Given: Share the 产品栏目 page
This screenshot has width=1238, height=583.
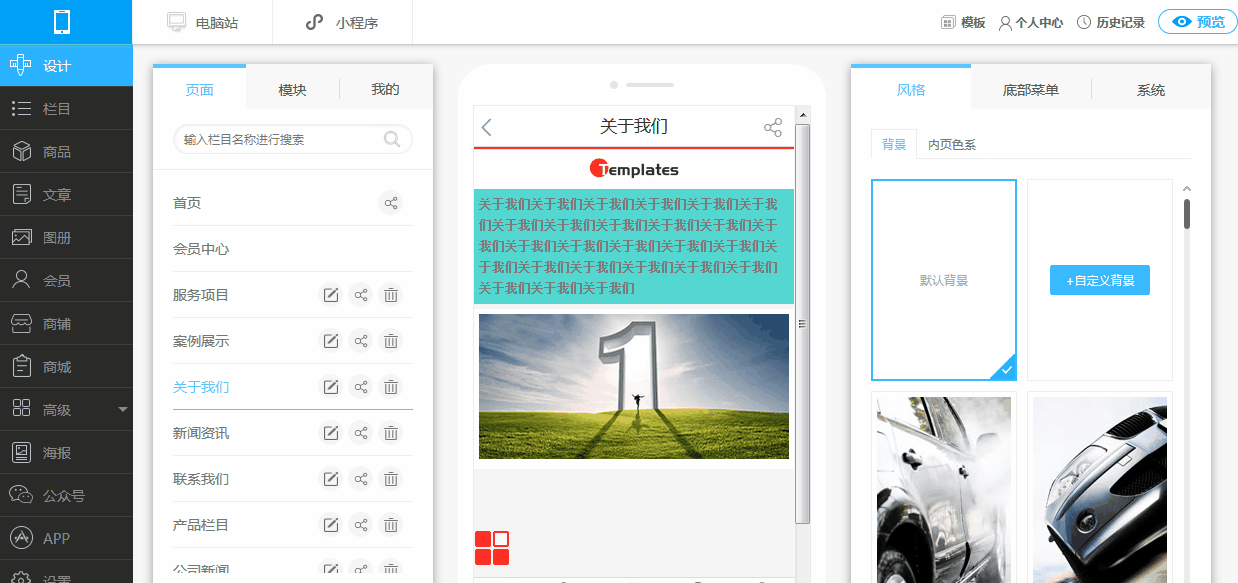Looking at the screenshot, I should pos(361,525).
